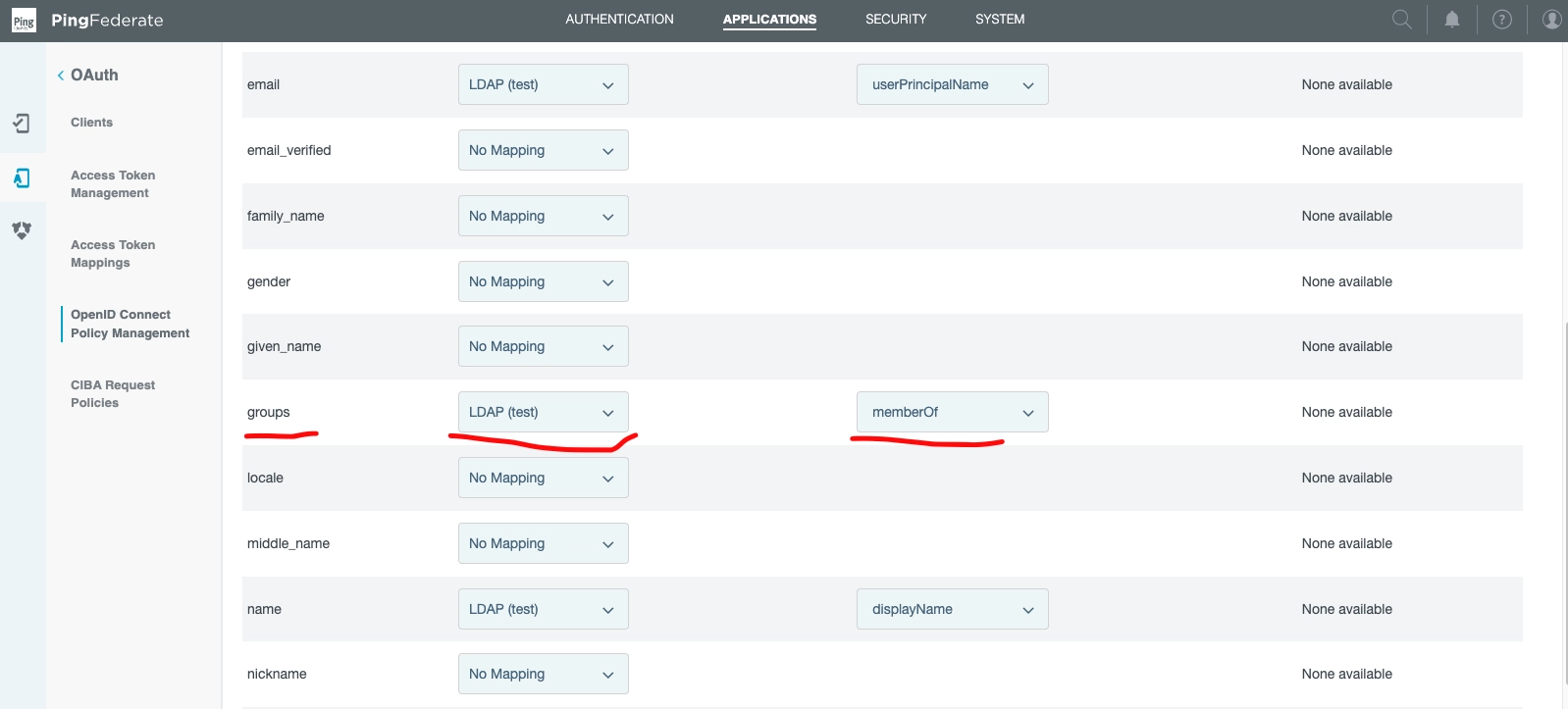Expand the memberOf value dropdown
The image size is (1568, 709).
pyautogui.click(x=952, y=412)
